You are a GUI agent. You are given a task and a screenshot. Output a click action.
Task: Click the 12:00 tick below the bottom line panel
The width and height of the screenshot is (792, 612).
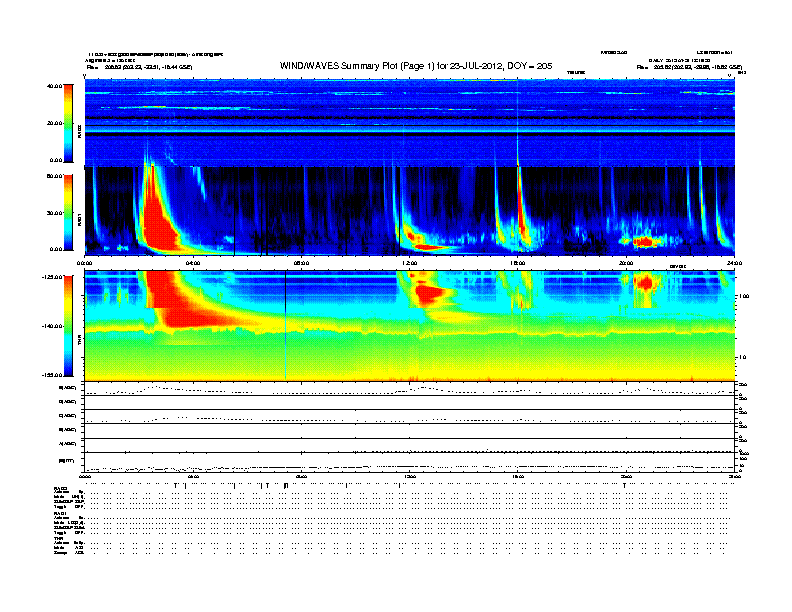409,476
